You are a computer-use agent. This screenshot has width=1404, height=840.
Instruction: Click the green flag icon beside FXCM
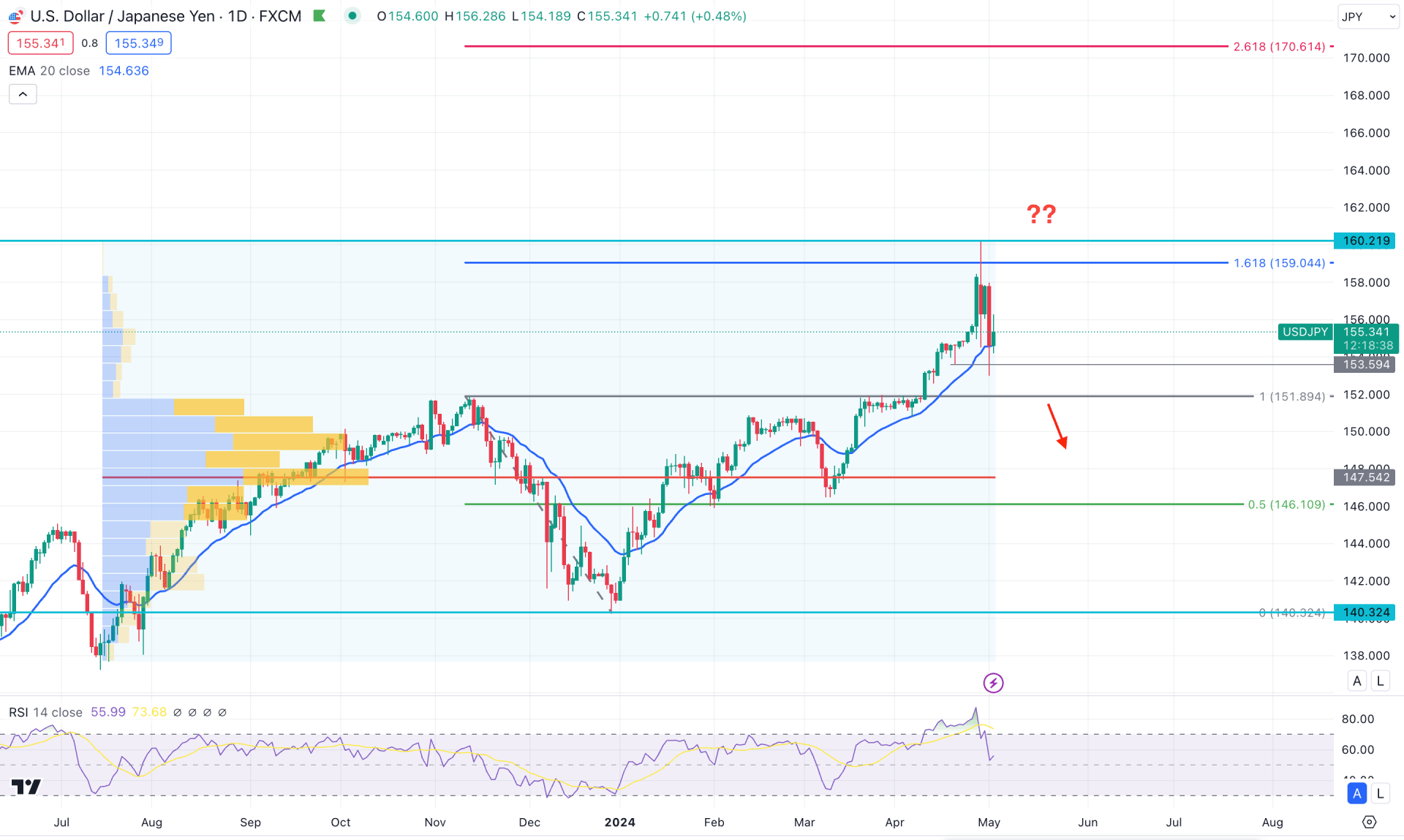coord(320,16)
